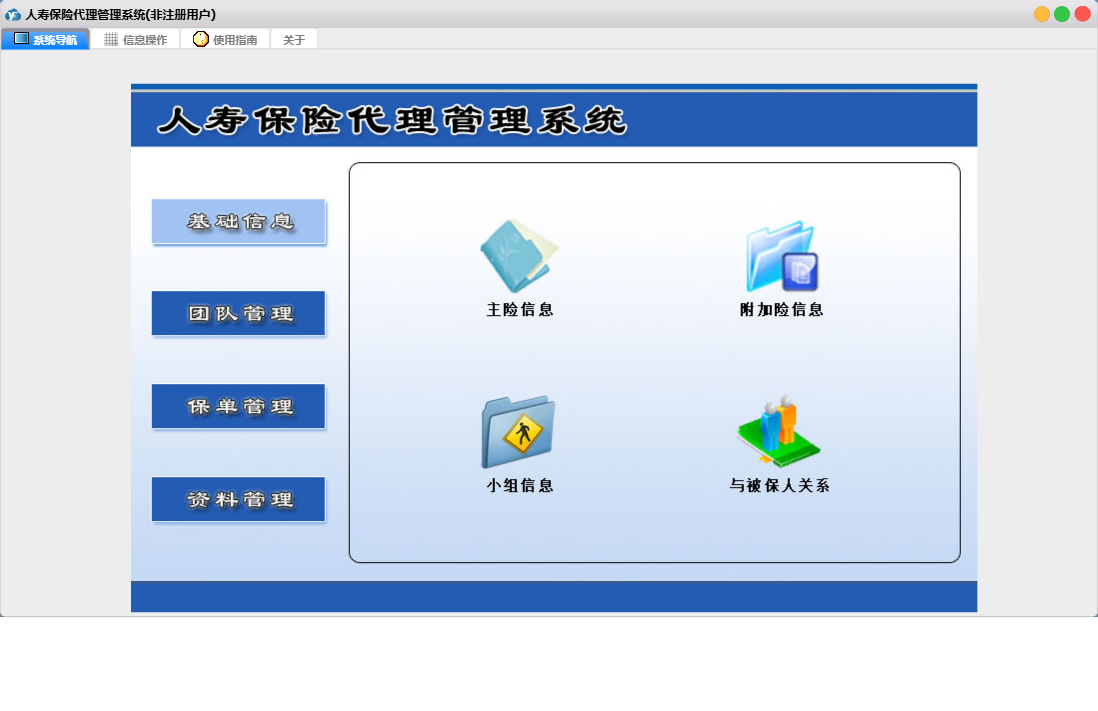Switch to the 信息操作 tab
Image resolution: width=1098 pixels, height=711 pixels.
(x=136, y=39)
